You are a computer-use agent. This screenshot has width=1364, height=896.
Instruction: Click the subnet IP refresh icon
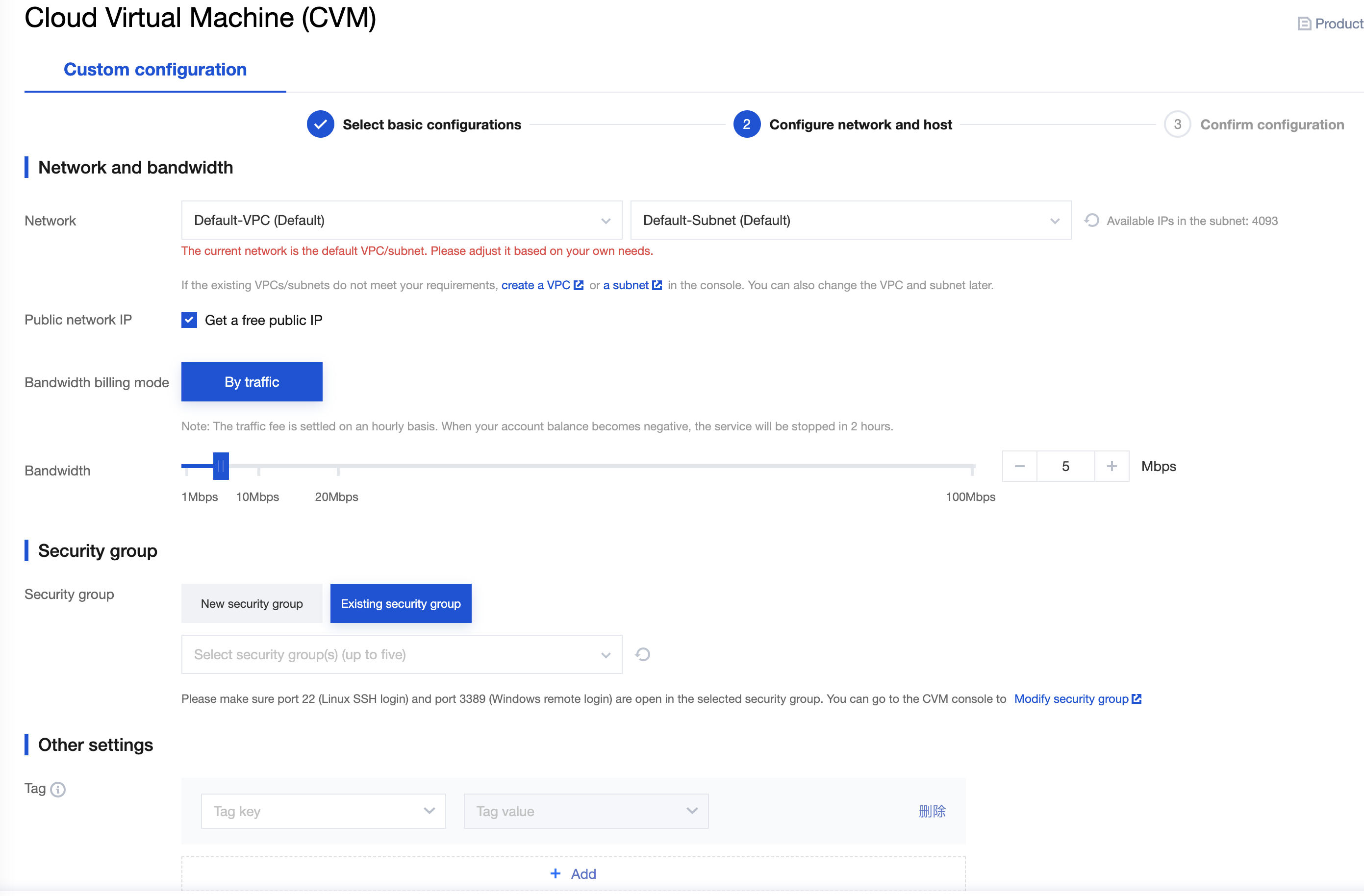click(1091, 221)
